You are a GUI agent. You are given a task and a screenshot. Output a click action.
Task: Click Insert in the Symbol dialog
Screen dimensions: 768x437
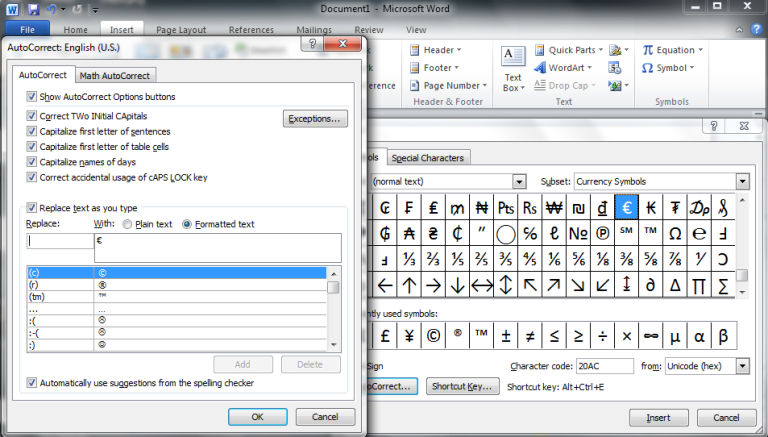click(659, 417)
